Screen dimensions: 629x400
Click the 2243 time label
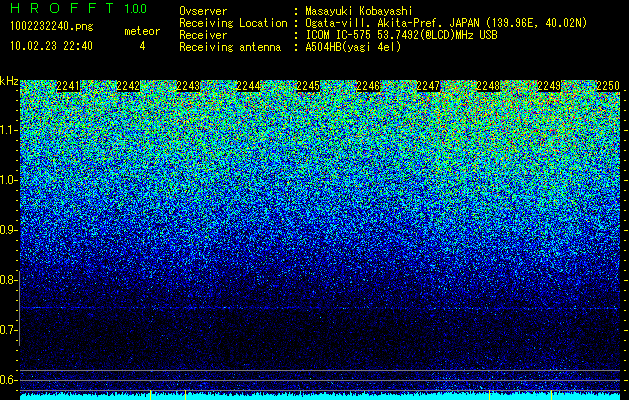188,86
